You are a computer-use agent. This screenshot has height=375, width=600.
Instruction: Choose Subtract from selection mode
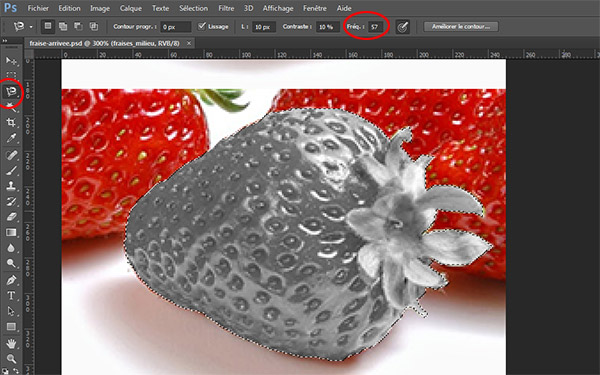click(x=78, y=26)
